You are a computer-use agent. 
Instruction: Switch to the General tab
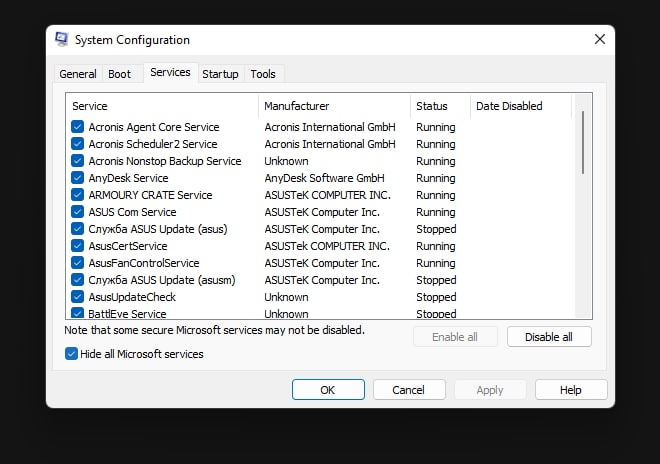point(78,74)
